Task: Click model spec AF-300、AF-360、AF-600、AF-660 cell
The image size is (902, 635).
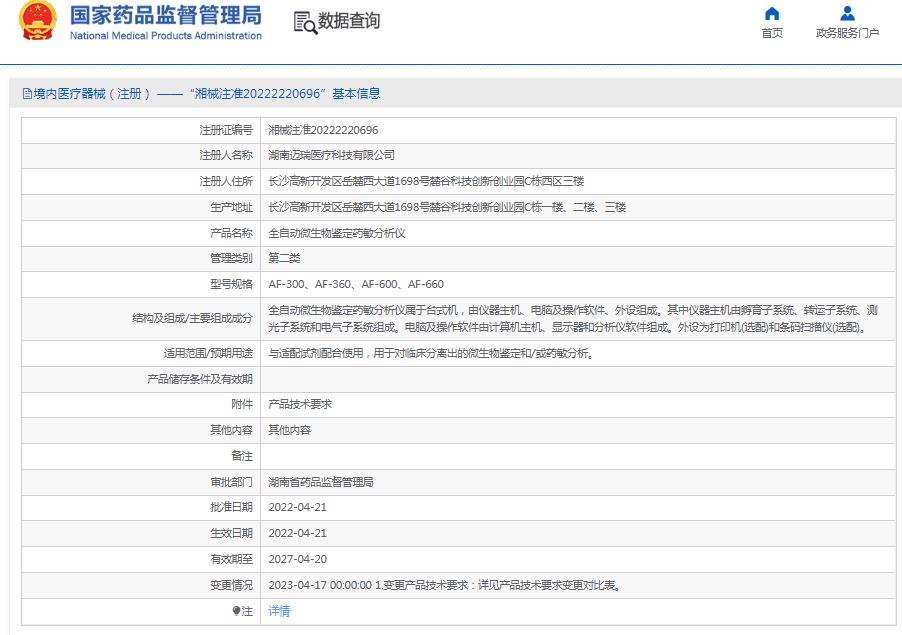Action: [x=356, y=284]
